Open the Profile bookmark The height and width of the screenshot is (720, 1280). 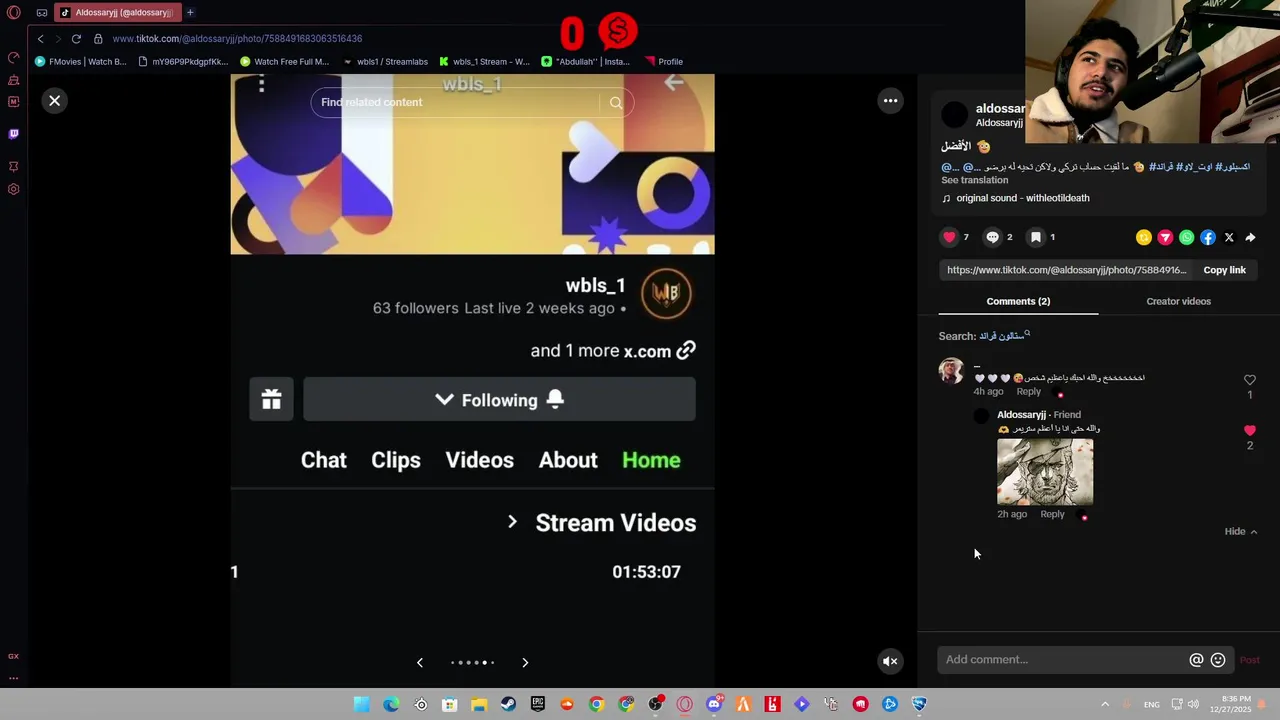click(663, 61)
